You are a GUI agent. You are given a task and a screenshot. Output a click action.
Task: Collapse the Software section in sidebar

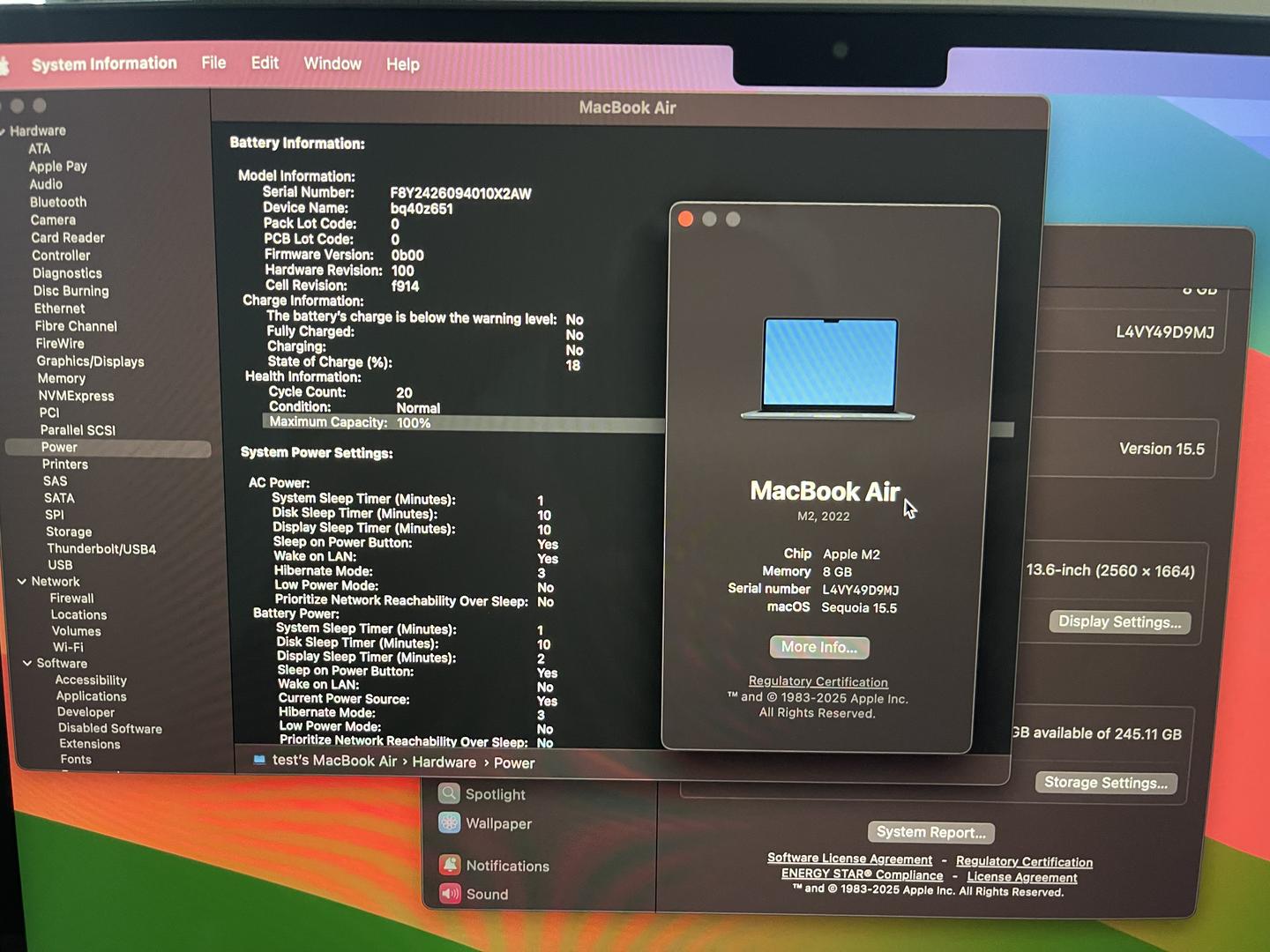tap(27, 663)
